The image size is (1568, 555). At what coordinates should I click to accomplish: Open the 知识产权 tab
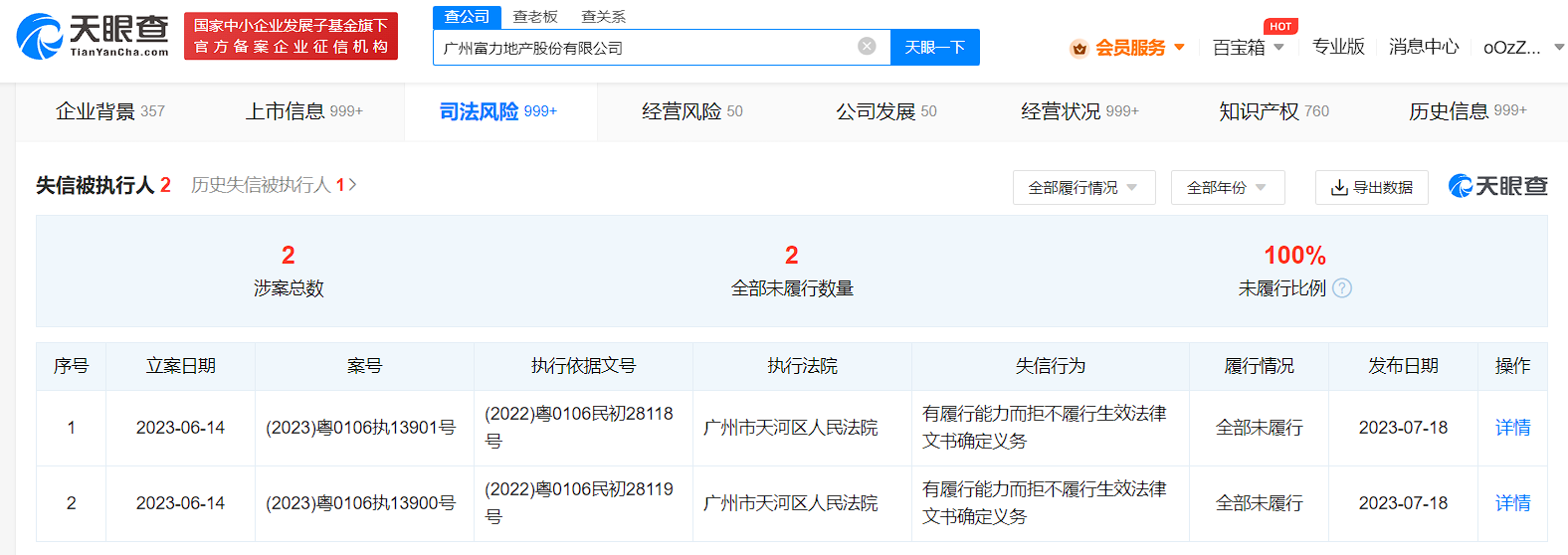pos(1274,111)
